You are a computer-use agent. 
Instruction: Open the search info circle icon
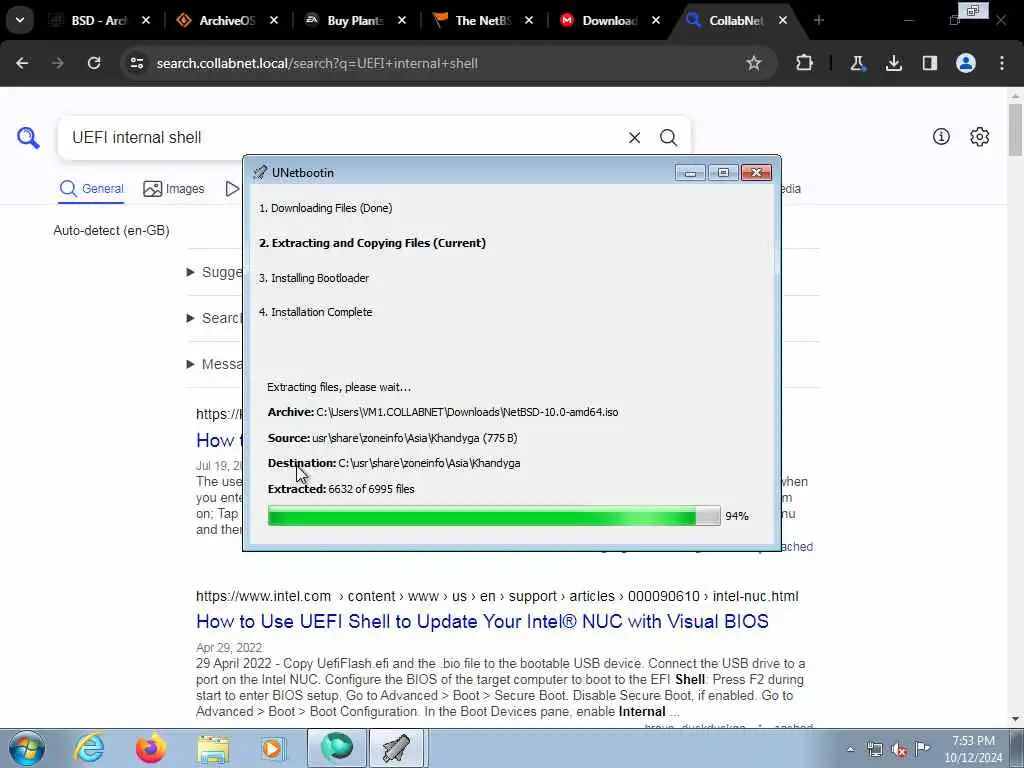point(941,136)
